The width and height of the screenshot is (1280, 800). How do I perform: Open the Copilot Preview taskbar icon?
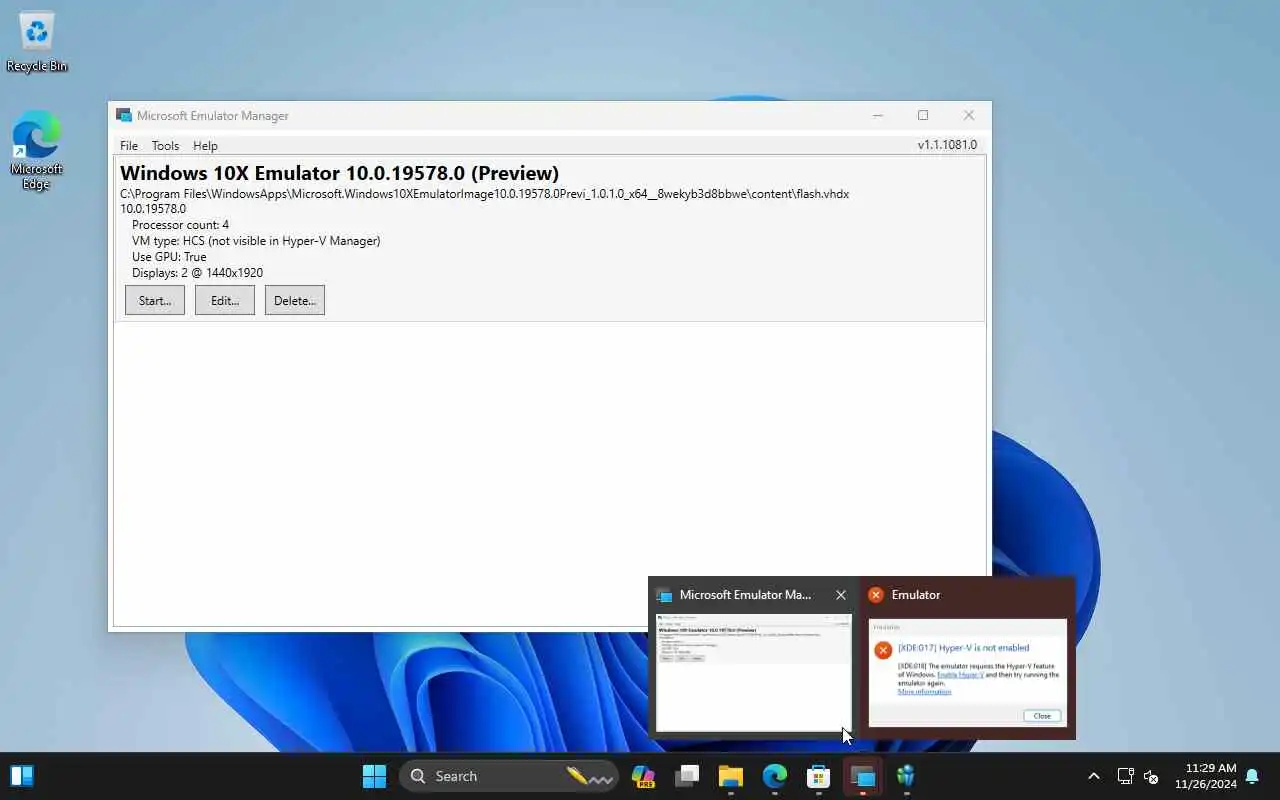[x=643, y=776]
